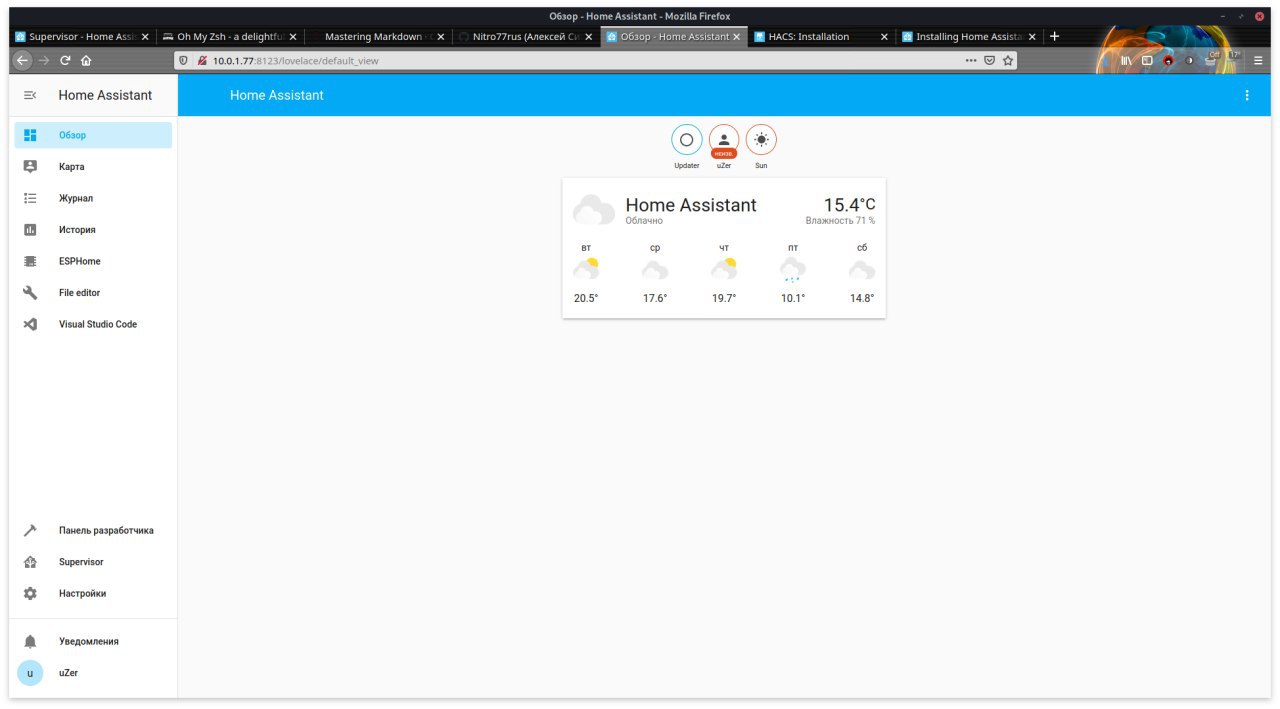
Task: Reload the current page
Action: (65, 60)
